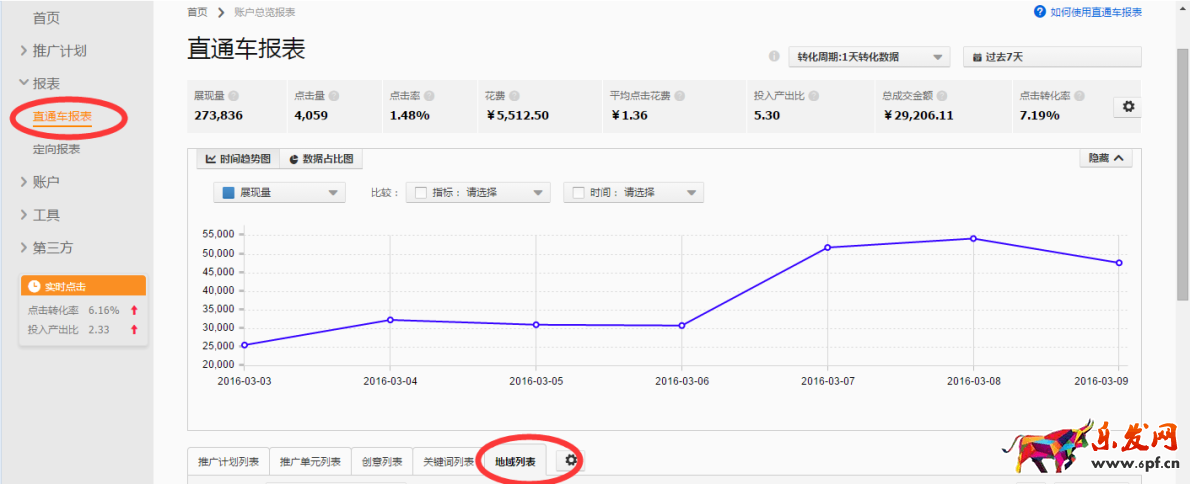Image resolution: width=1190 pixels, height=484 pixels.
Task: Enable the 时间 comparison checkbox
Action: pos(578,193)
